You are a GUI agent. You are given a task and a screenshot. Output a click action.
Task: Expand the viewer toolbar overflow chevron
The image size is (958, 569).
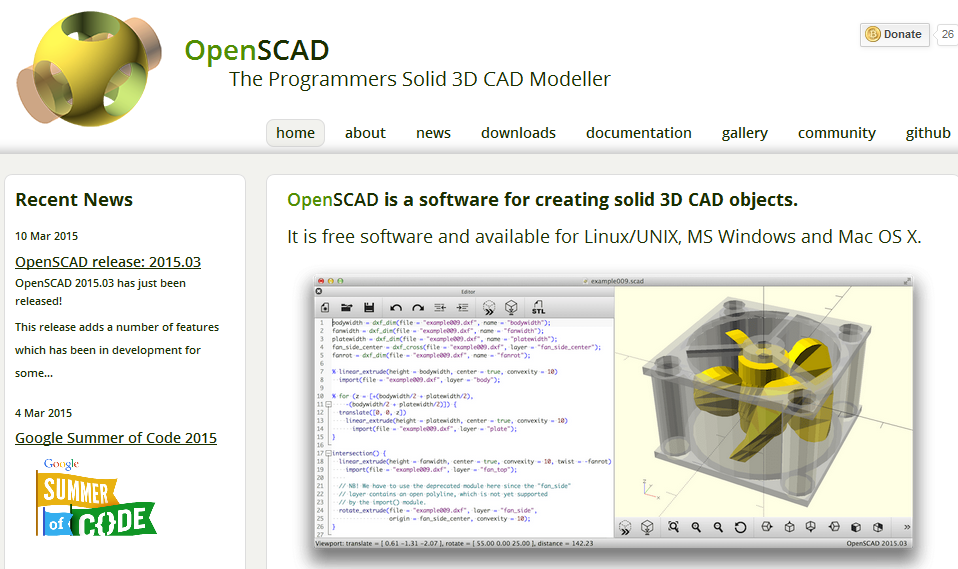tap(907, 527)
